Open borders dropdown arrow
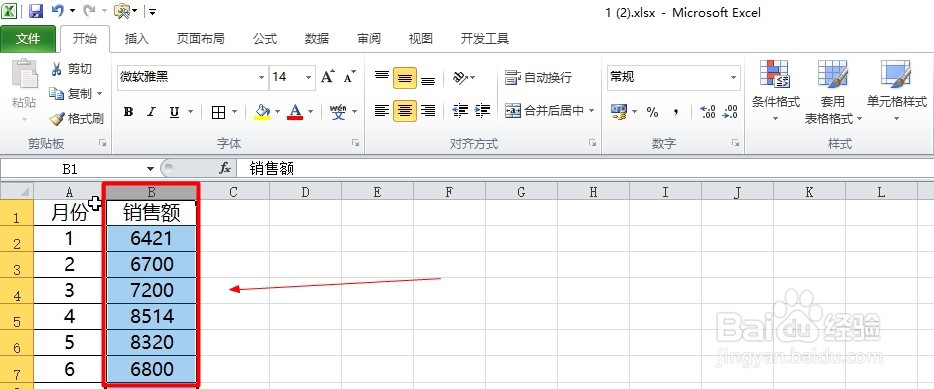 pos(235,112)
